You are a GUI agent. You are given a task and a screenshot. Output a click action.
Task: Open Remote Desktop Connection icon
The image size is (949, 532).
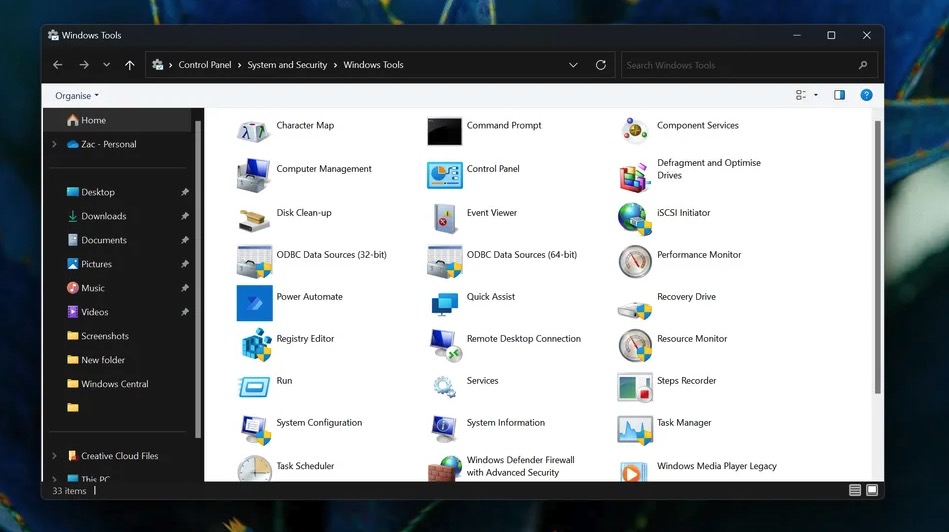tap(445, 346)
